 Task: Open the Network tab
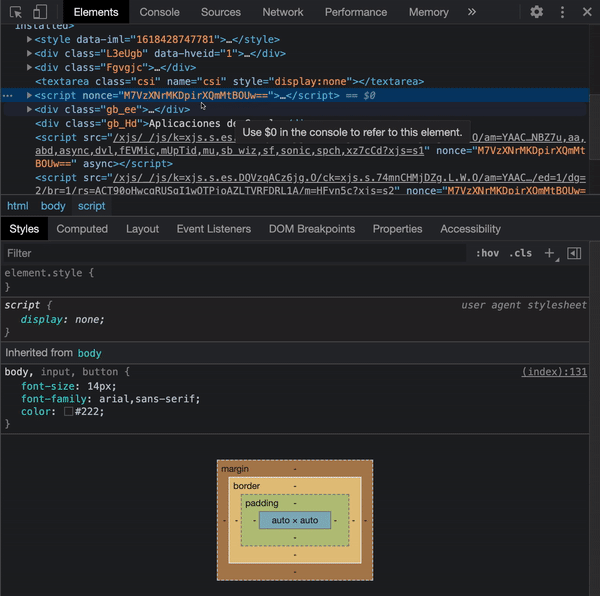tap(283, 12)
